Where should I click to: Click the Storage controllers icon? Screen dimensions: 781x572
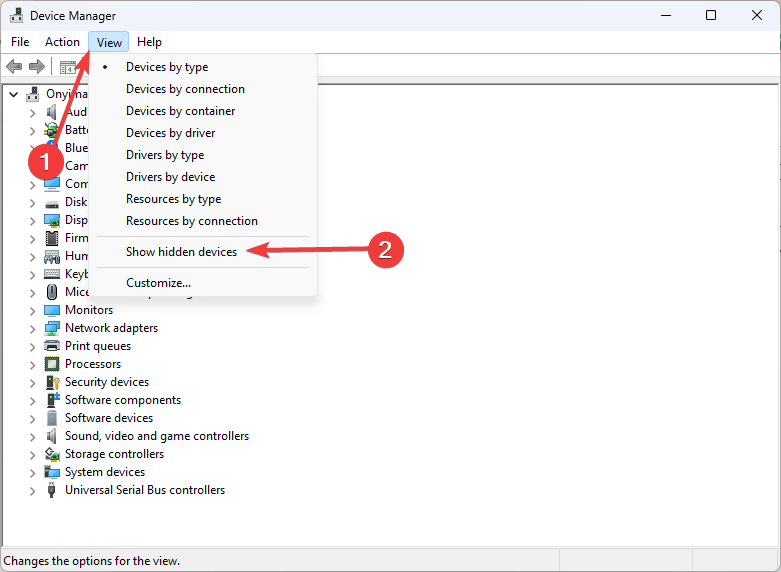(52, 454)
